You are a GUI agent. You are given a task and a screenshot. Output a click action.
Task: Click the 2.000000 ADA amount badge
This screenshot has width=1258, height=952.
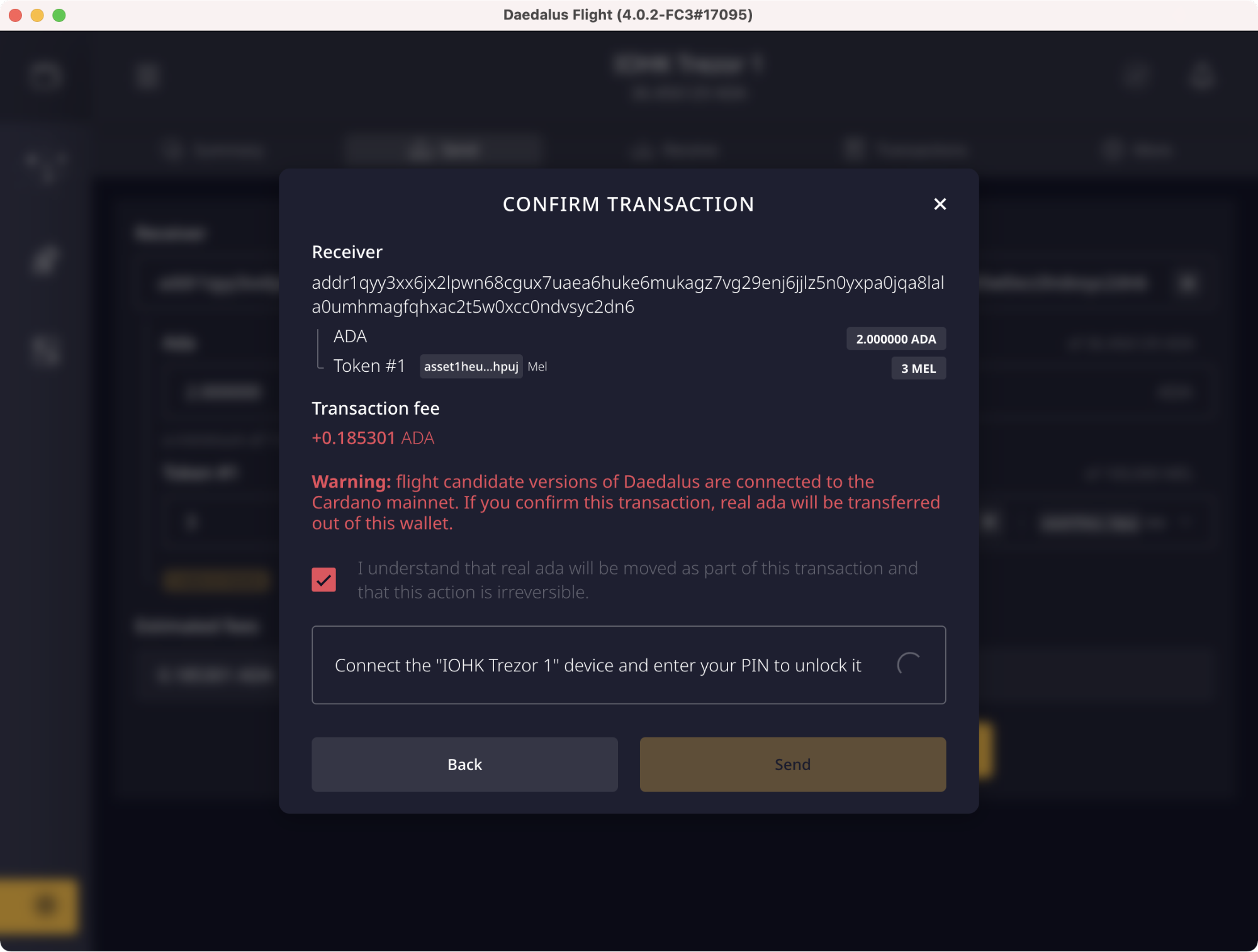point(896,339)
